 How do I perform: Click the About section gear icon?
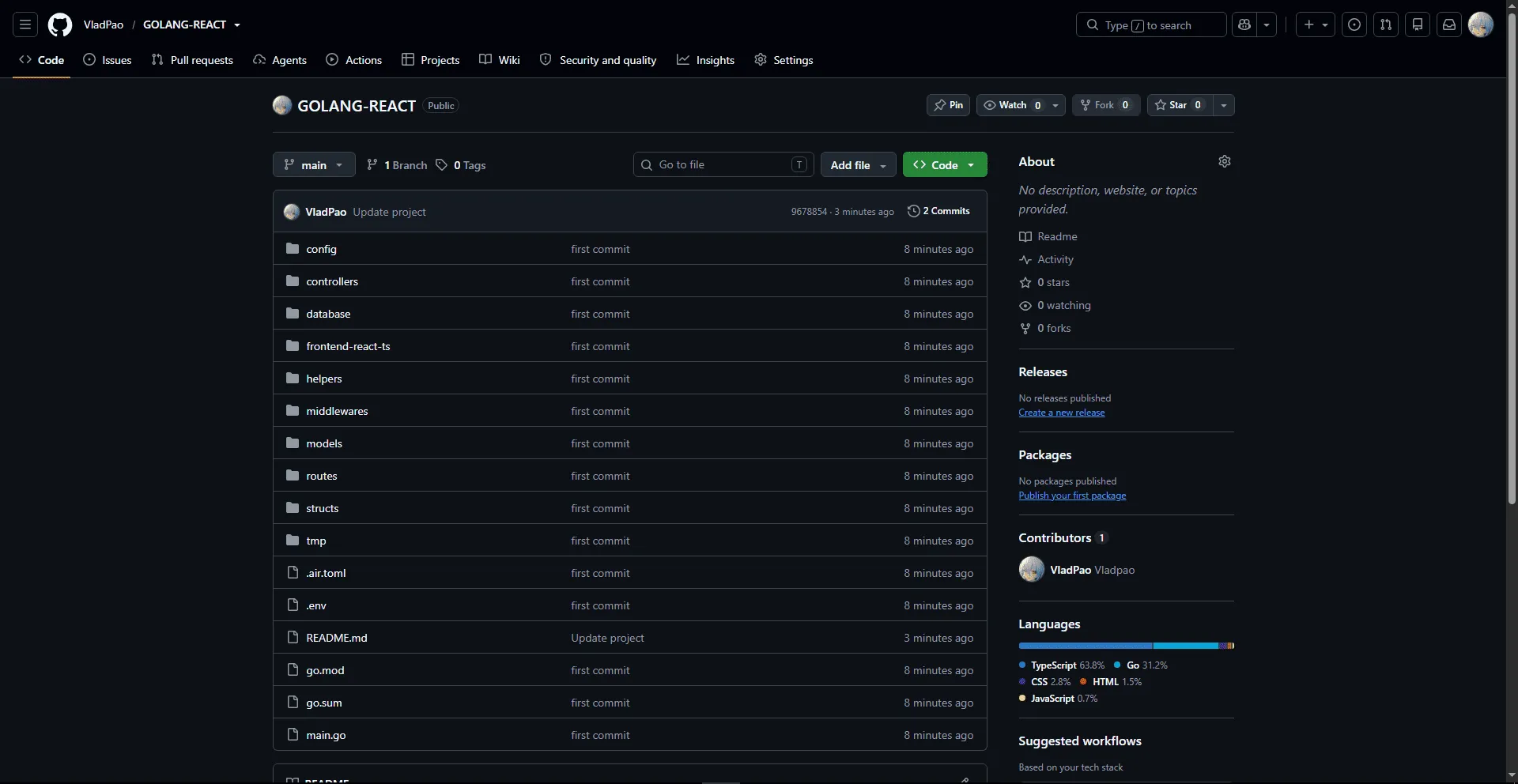(1225, 161)
